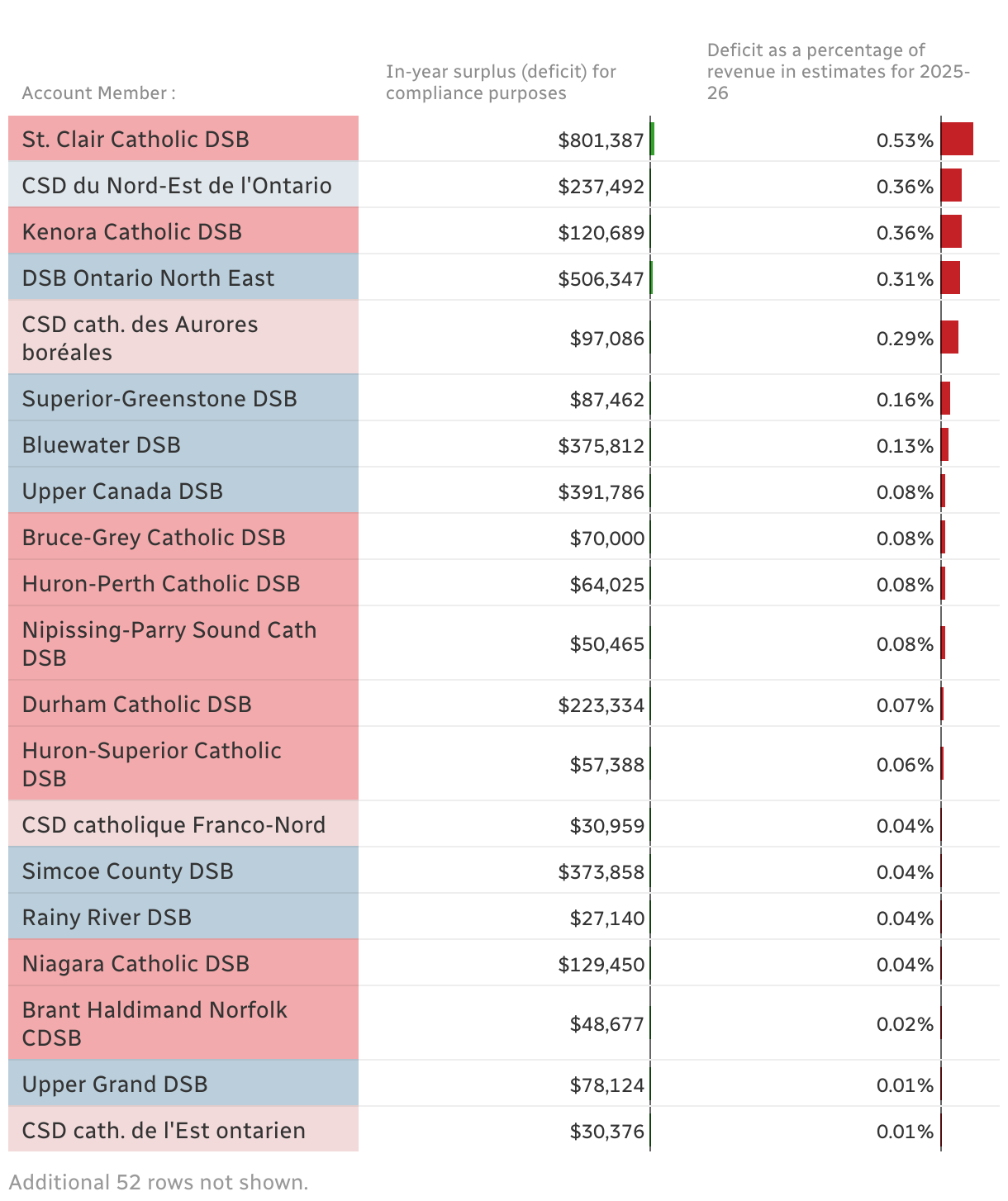Select the Upper Grand DSB 0.01% value

tap(905, 1085)
